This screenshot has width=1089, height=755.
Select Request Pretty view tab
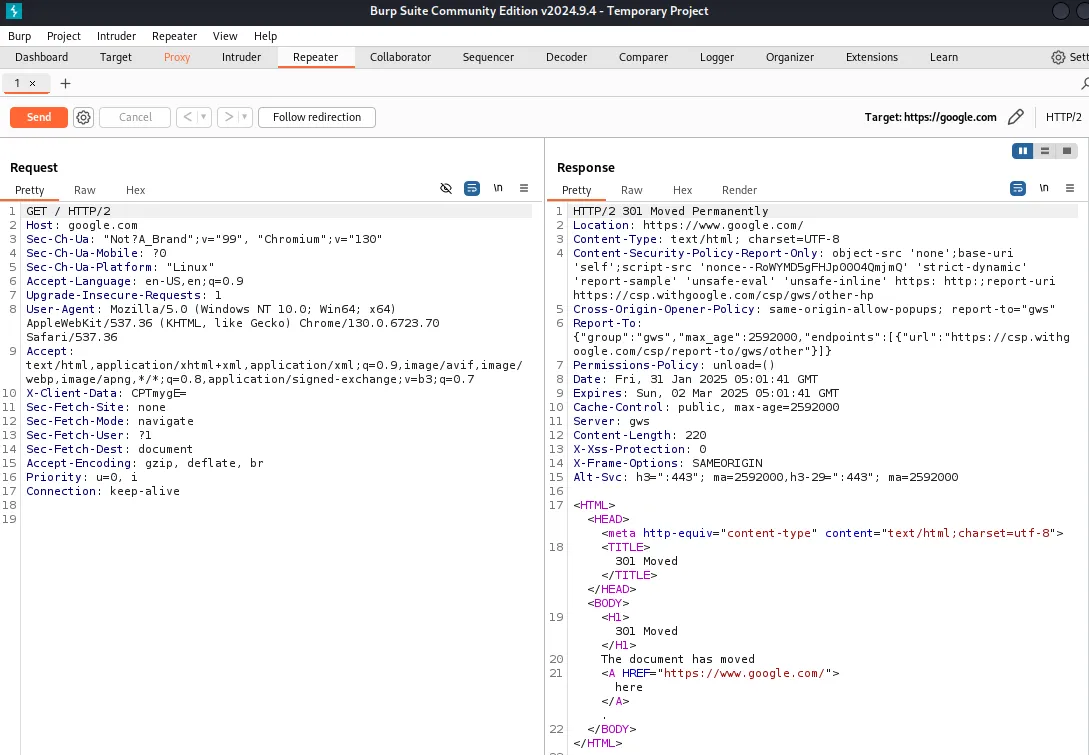point(30,190)
